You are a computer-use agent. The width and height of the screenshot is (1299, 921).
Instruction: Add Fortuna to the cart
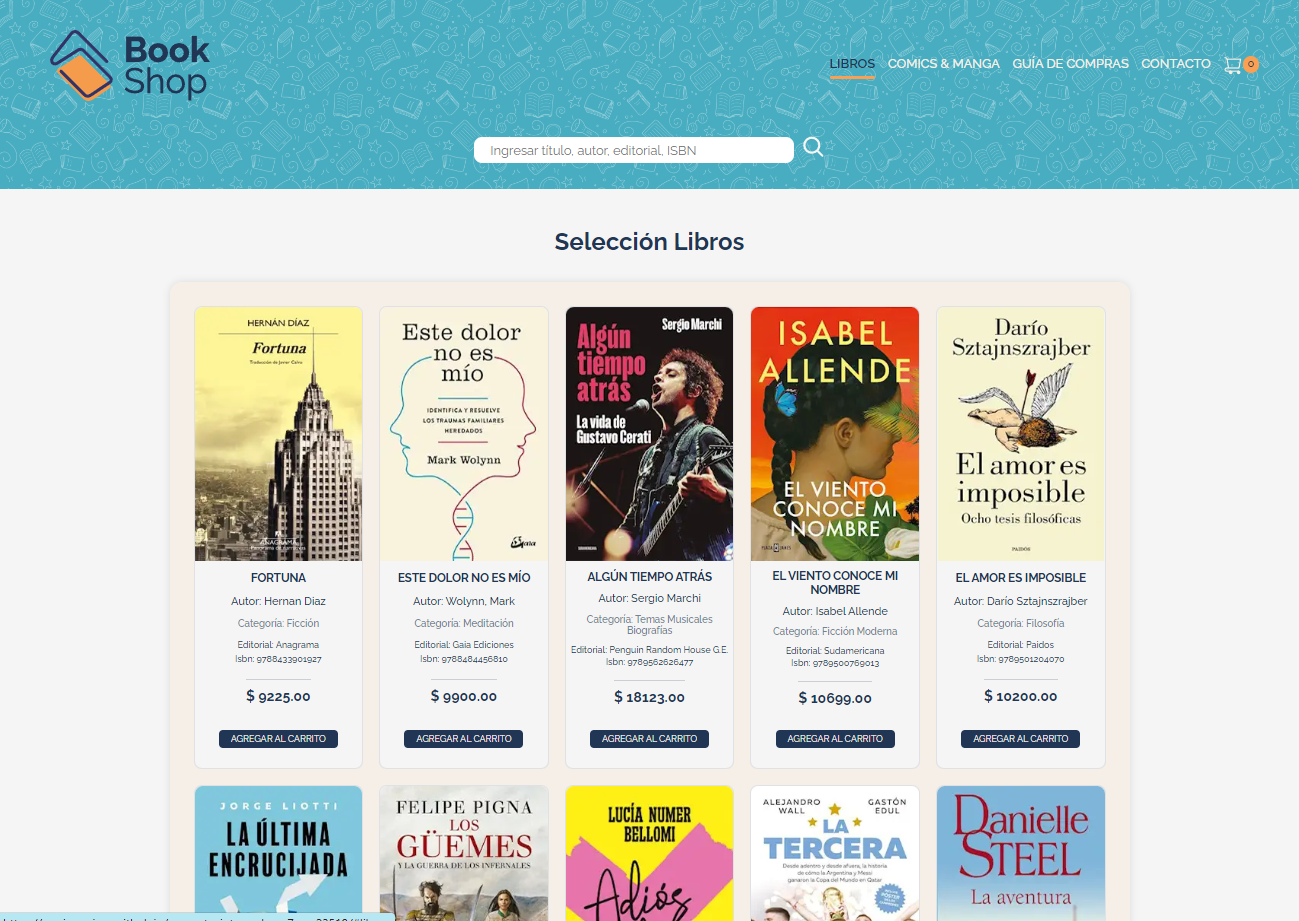pos(278,739)
